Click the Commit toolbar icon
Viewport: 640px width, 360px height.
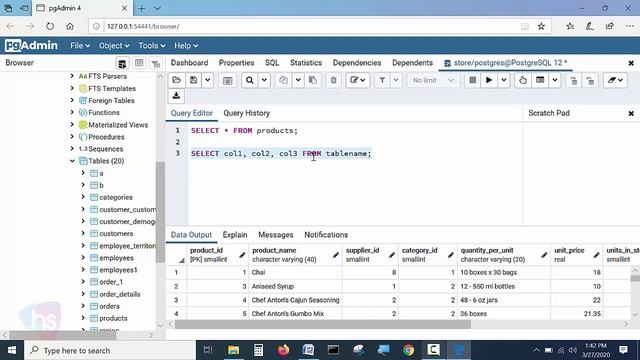coord(573,80)
